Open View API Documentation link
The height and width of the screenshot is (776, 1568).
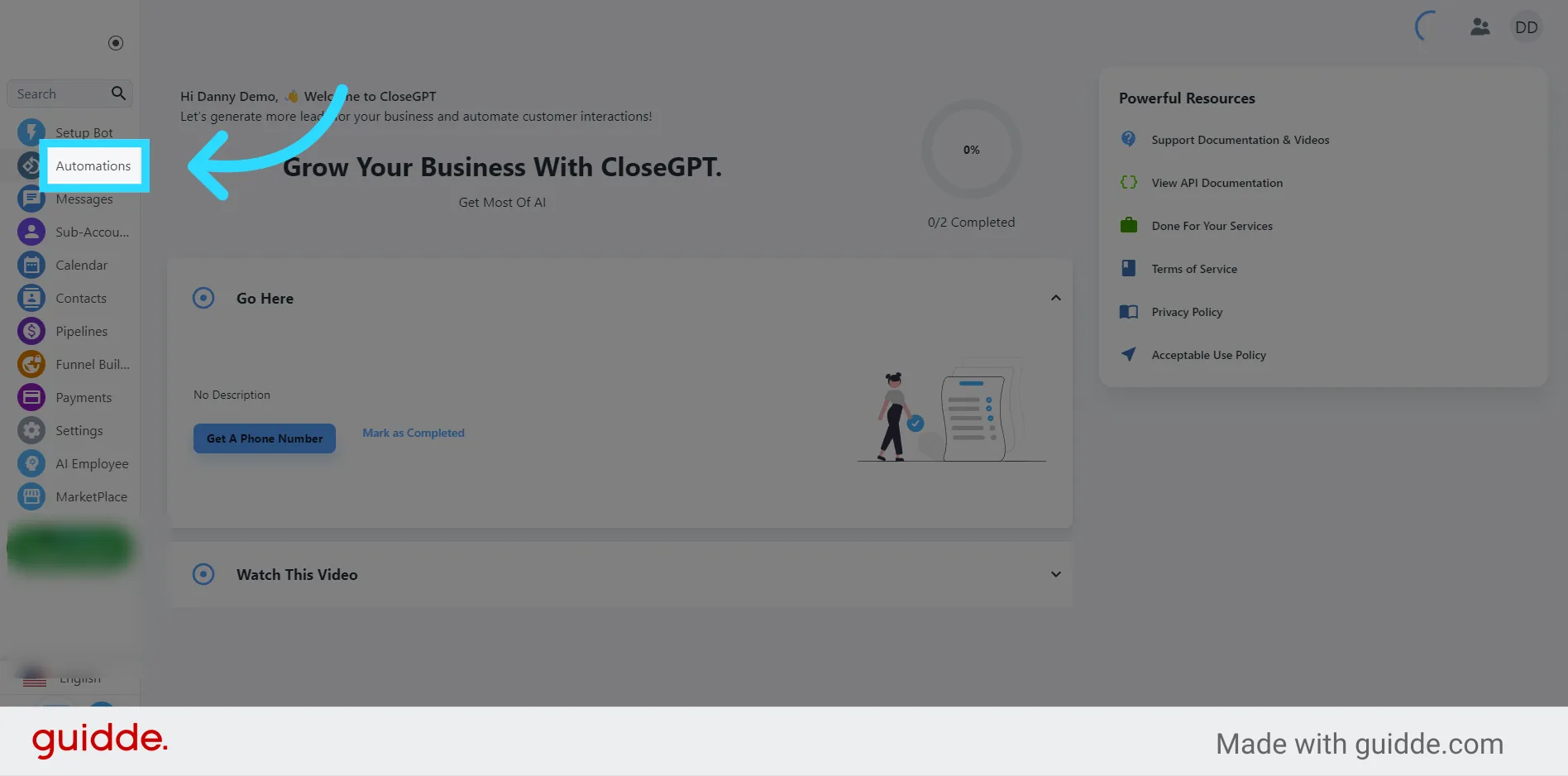tap(1217, 183)
